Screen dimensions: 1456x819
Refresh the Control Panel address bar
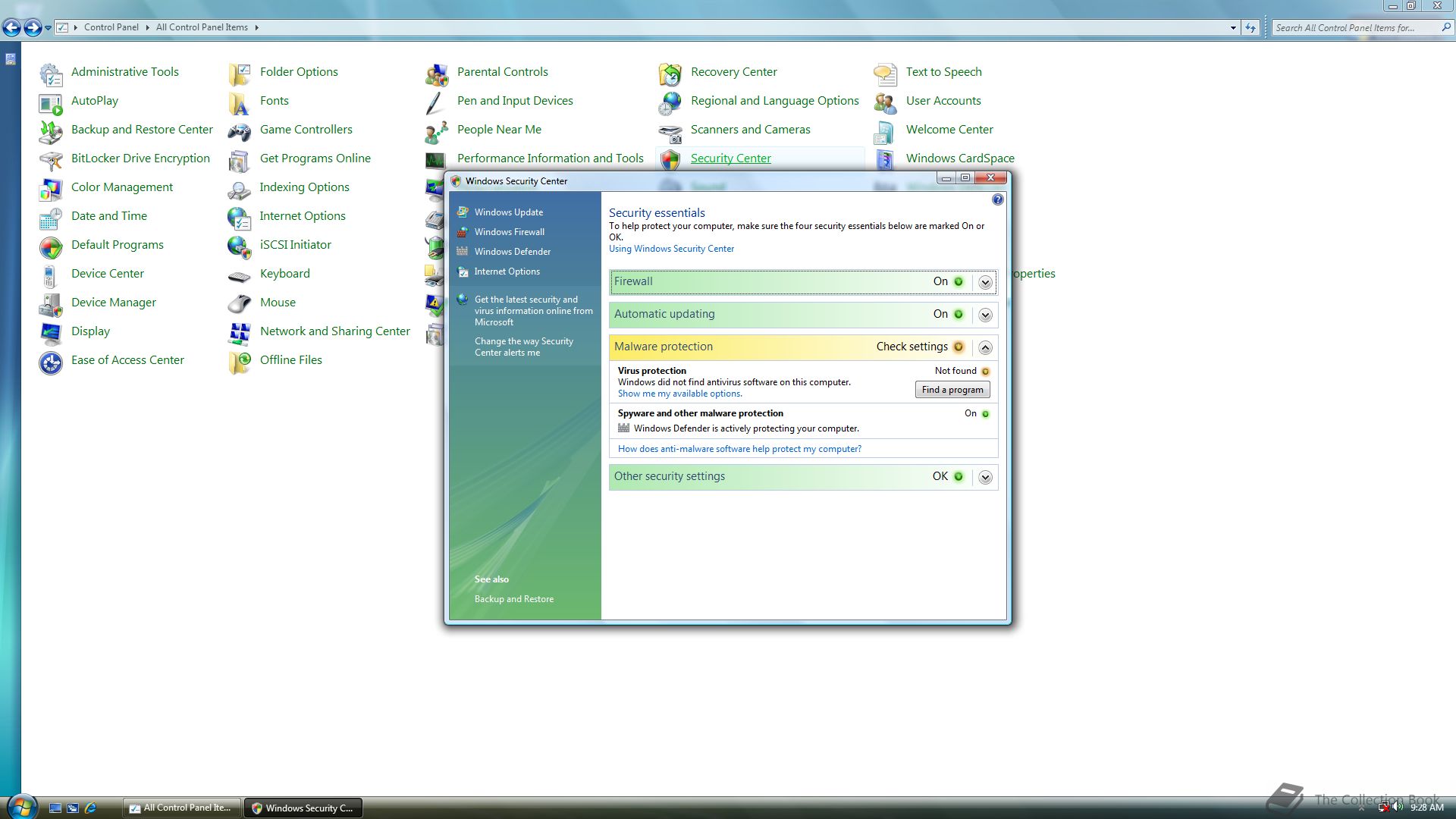coord(1250,27)
